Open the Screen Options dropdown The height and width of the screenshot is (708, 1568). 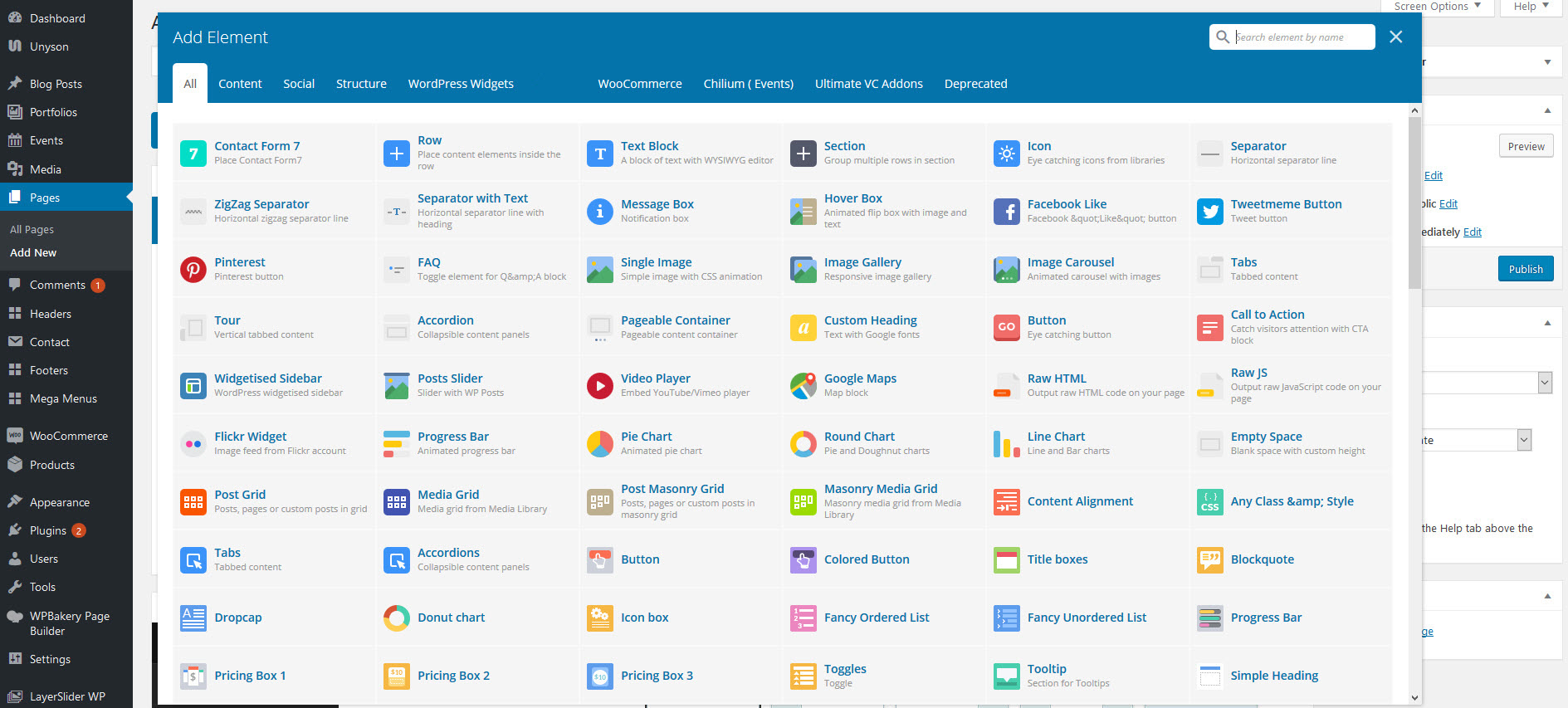pos(1438,7)
